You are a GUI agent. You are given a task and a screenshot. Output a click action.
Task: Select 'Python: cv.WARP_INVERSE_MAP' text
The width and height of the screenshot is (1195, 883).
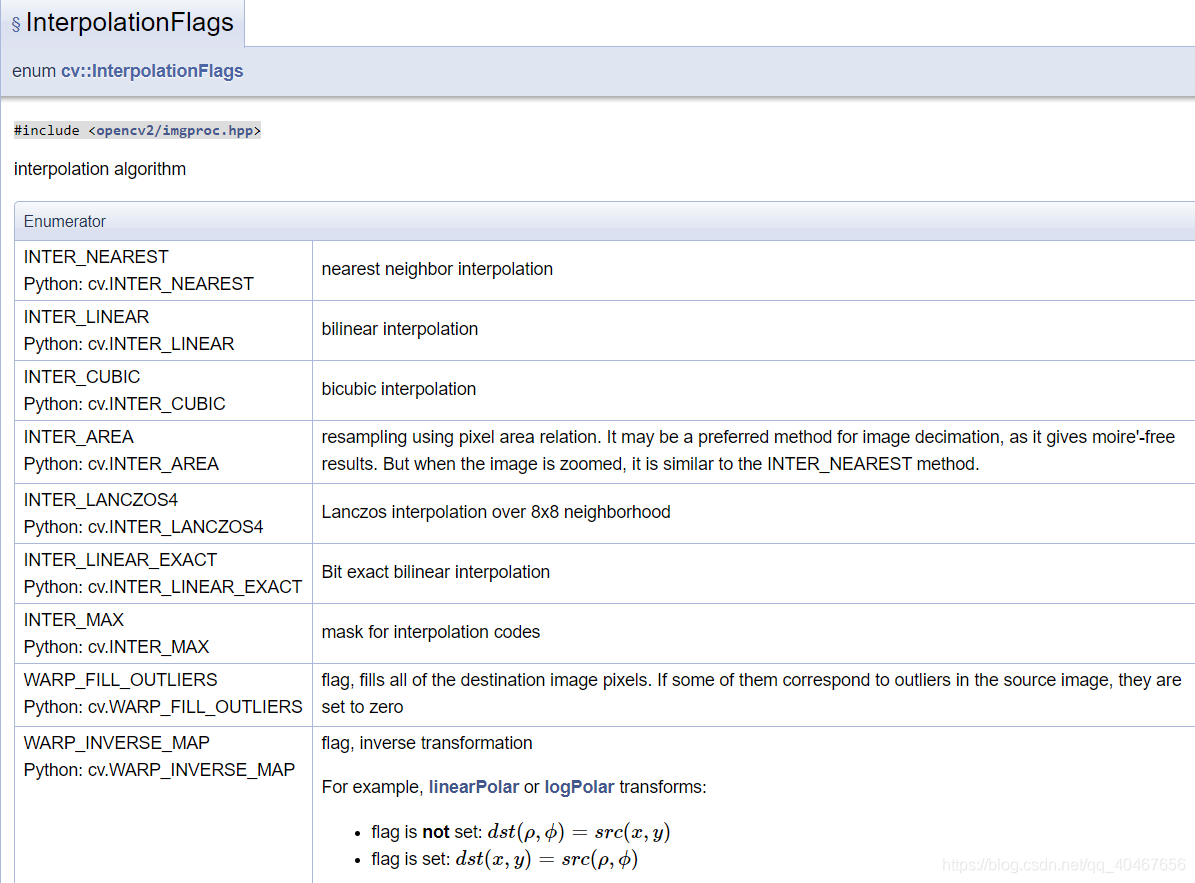tap(159, 770)
